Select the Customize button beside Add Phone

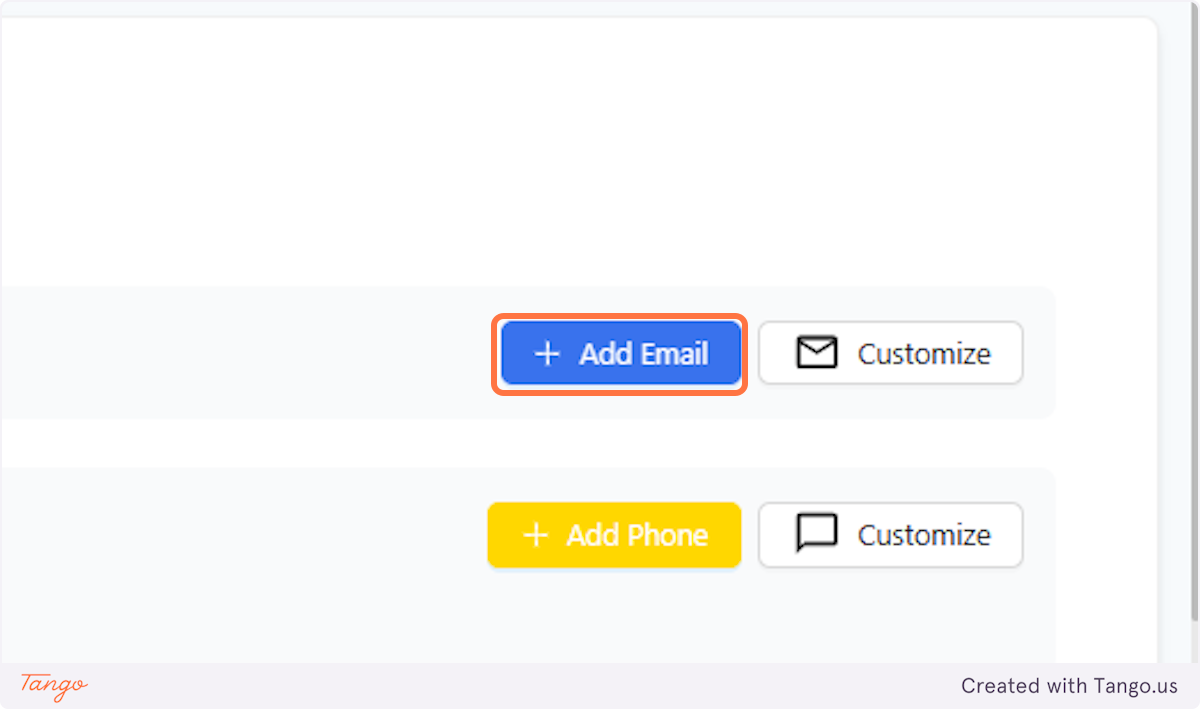[x=890, y=535]
